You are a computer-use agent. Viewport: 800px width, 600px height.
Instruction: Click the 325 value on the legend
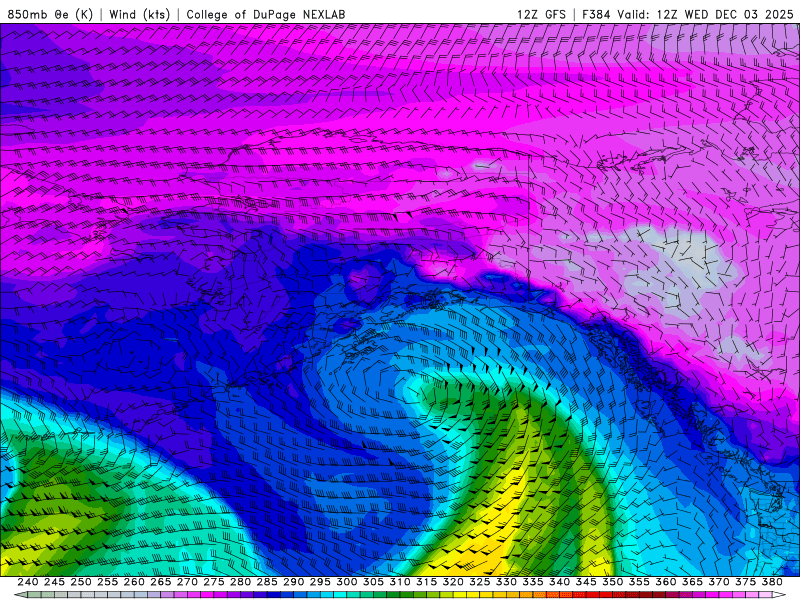click(x=480, y=582)
